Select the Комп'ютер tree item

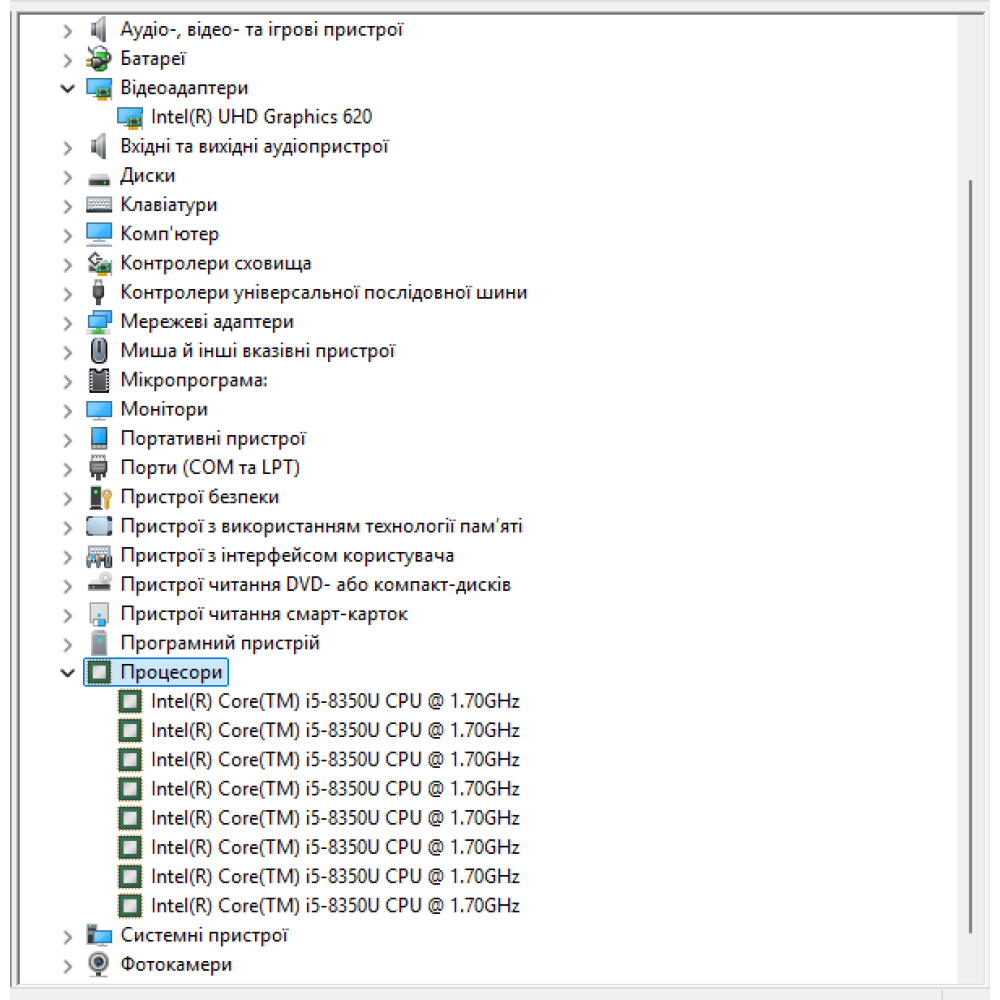click(169, 234)
